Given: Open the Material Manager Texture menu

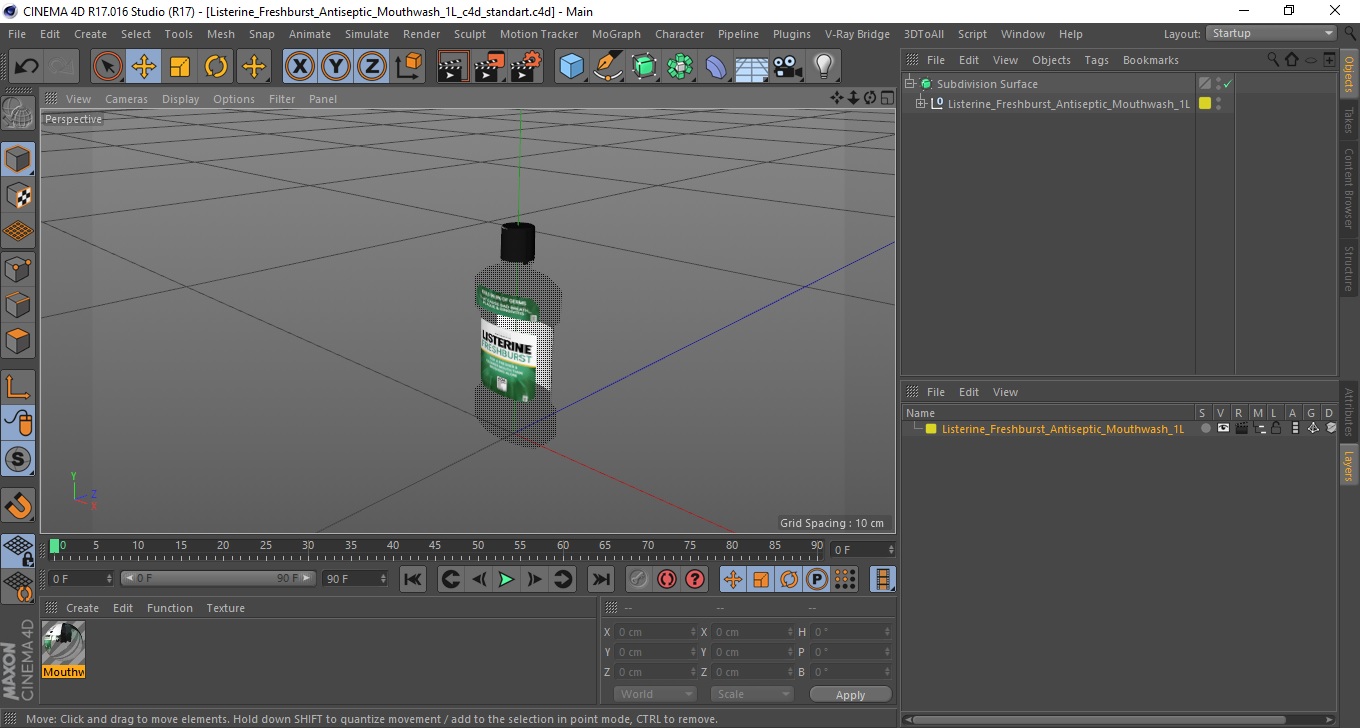Looking at the screenshot, I should 225,608.
